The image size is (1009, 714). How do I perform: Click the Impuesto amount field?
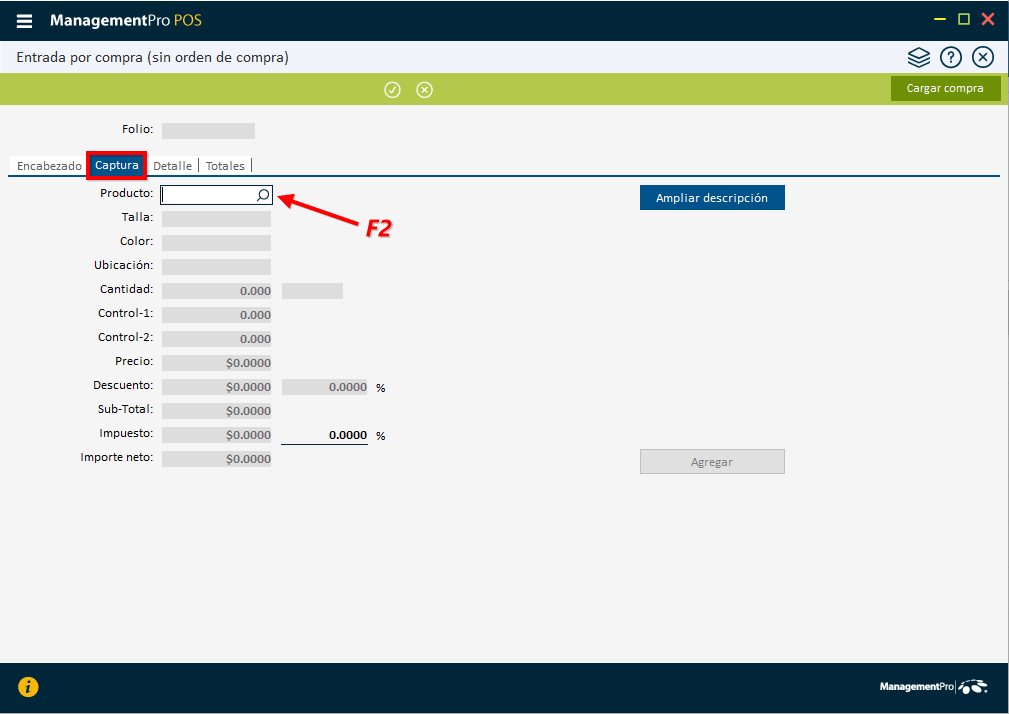(216, 435)
